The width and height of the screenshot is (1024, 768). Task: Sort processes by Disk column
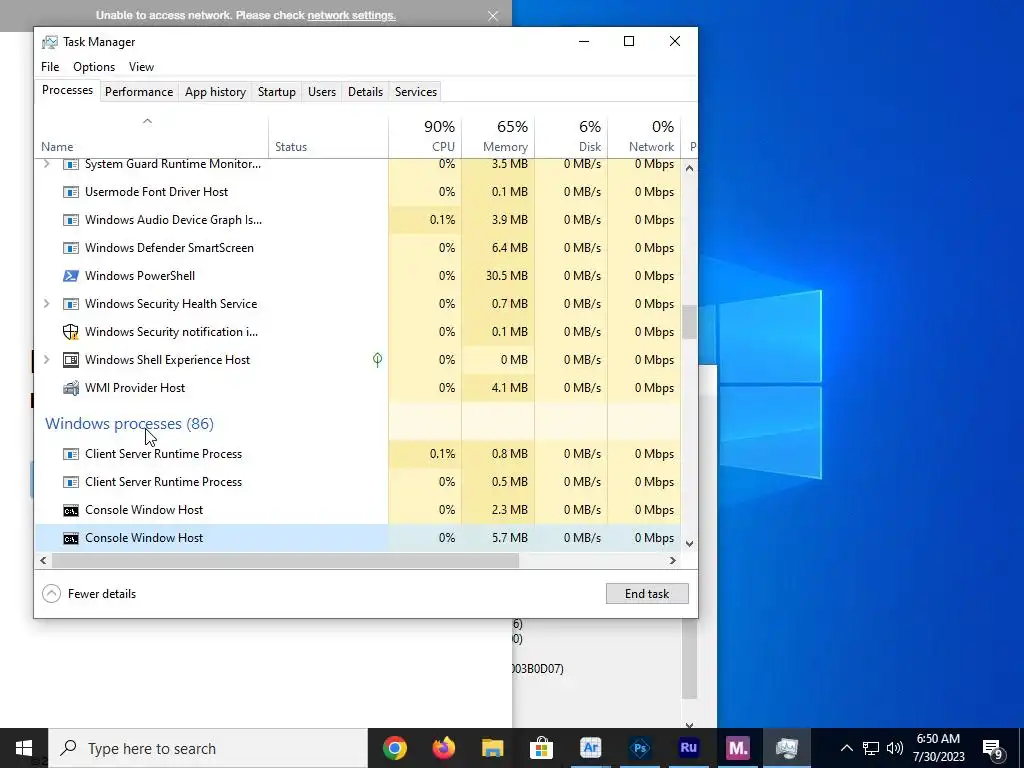[x=571, y=136]
